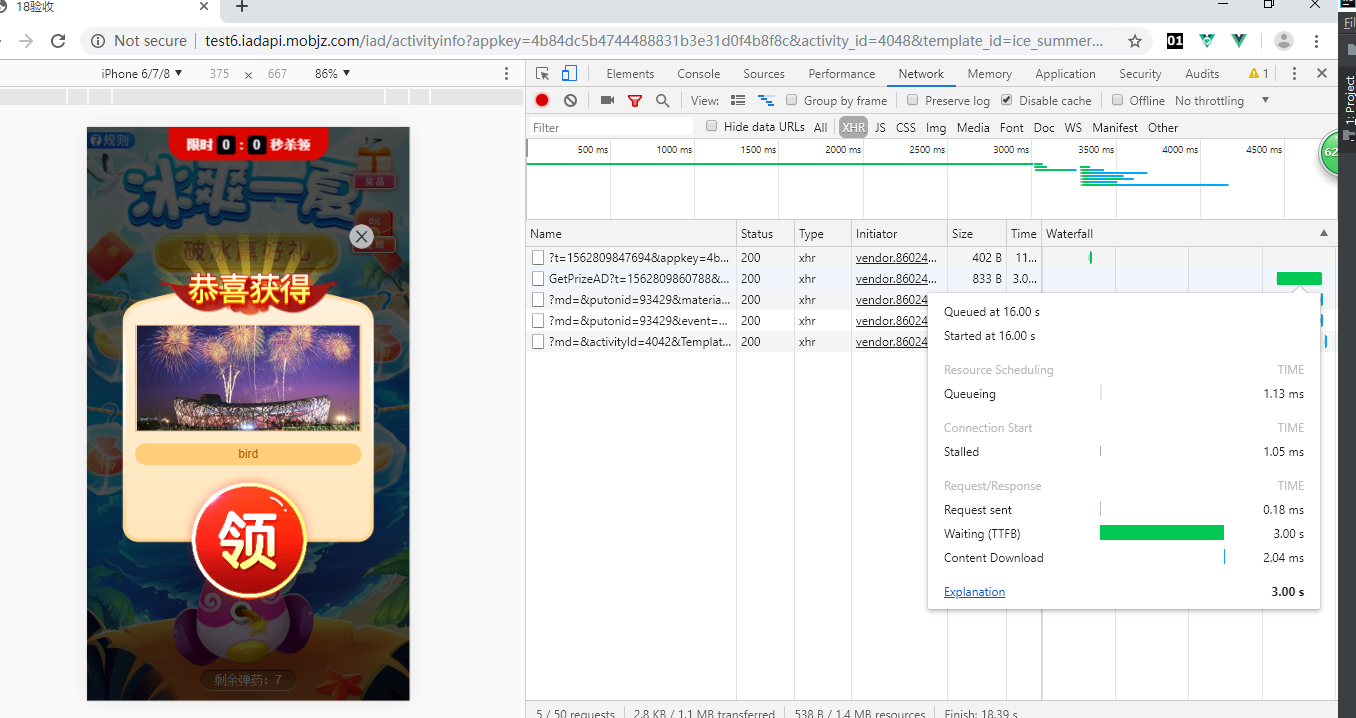The image size is (1356, 718).
Task: Switch to the Console tab
Action: coord(698,74)
